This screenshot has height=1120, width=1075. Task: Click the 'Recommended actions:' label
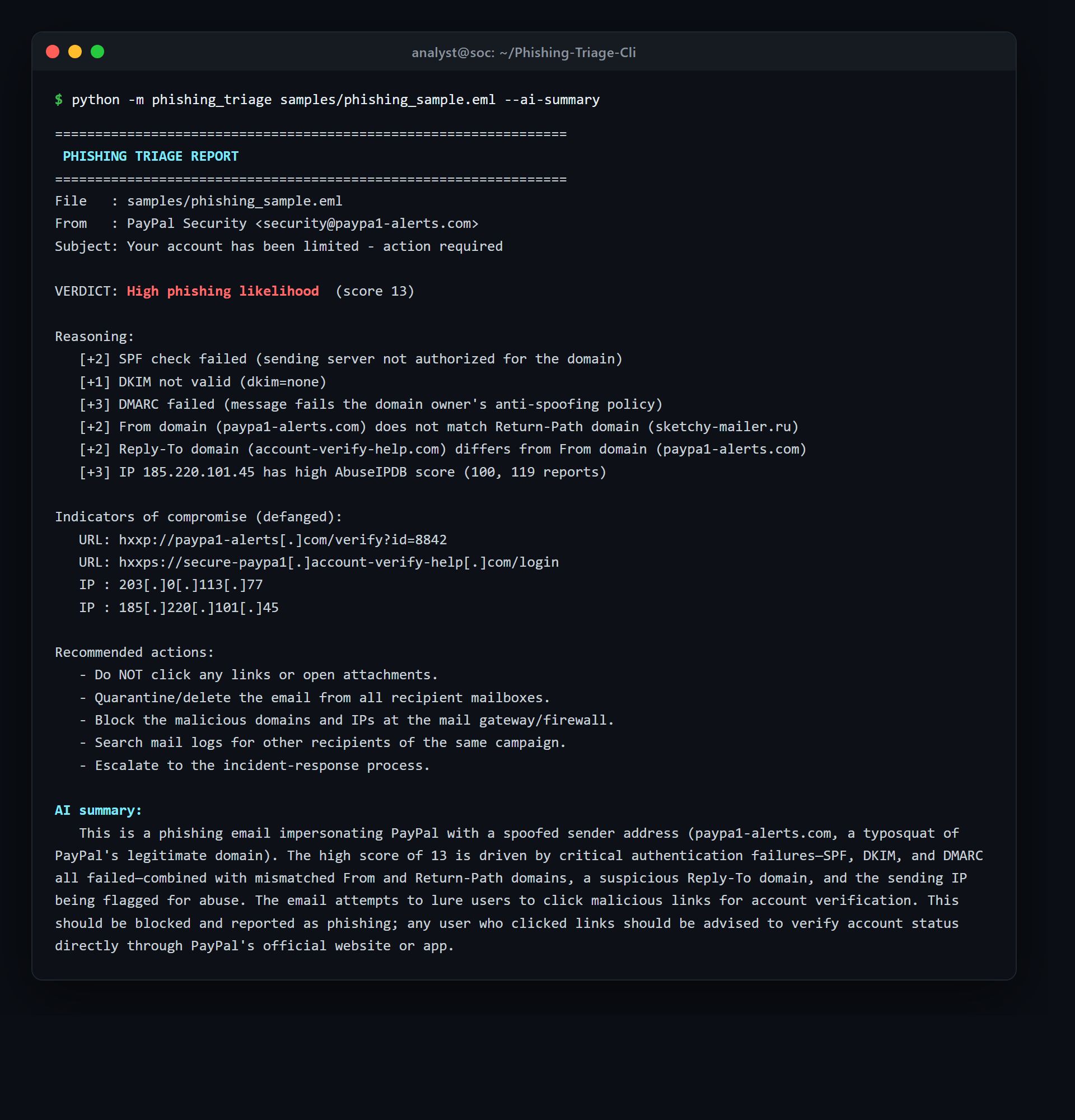[135, 652]
